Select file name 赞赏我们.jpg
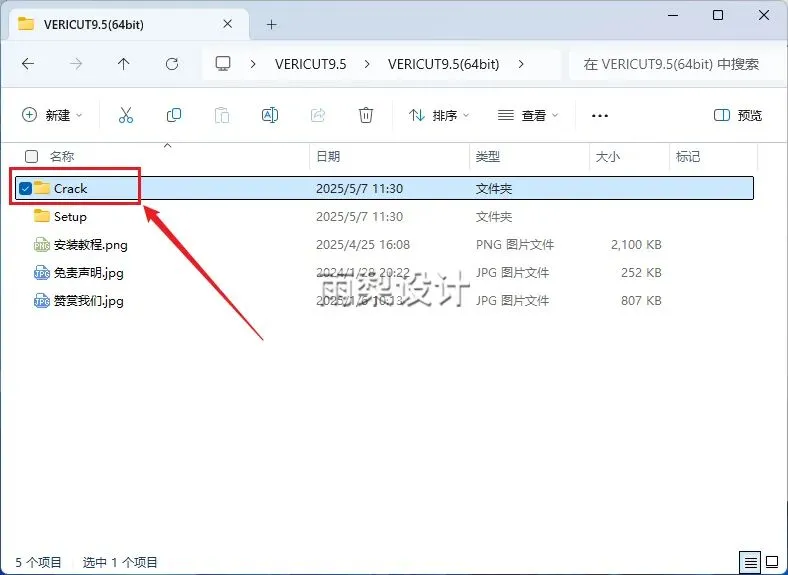The image size is (788, 575). 89,301
